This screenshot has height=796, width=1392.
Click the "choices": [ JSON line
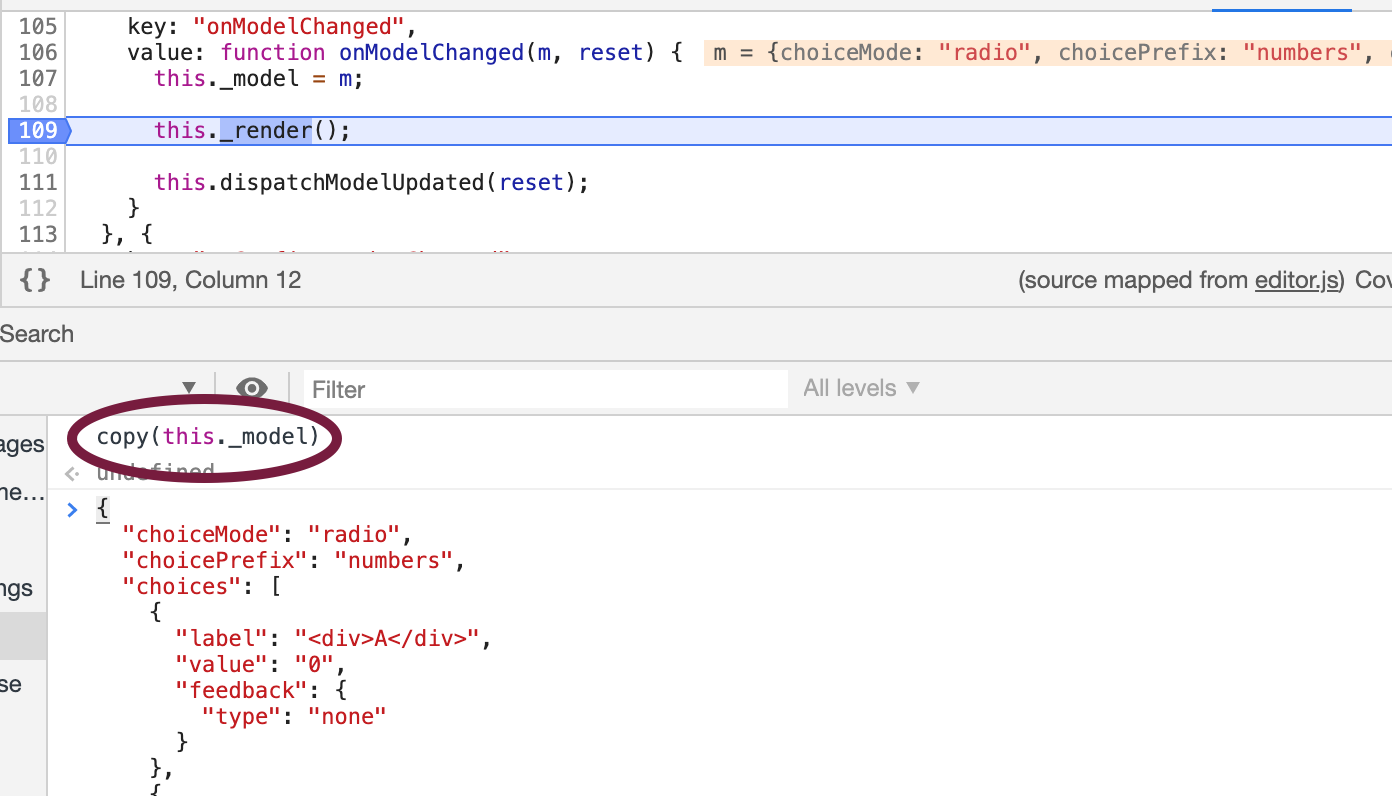201,586
